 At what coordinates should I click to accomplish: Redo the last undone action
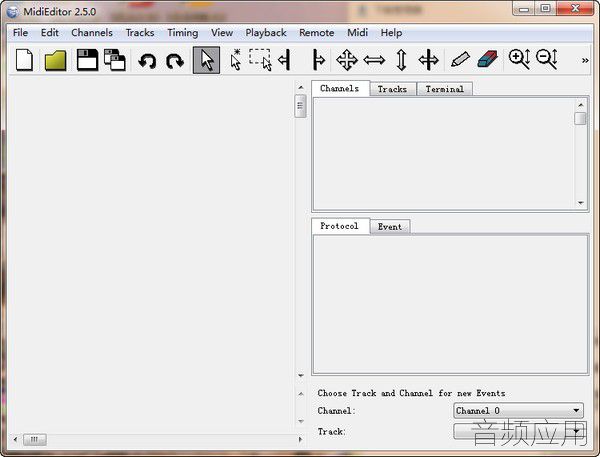(175, 61)
